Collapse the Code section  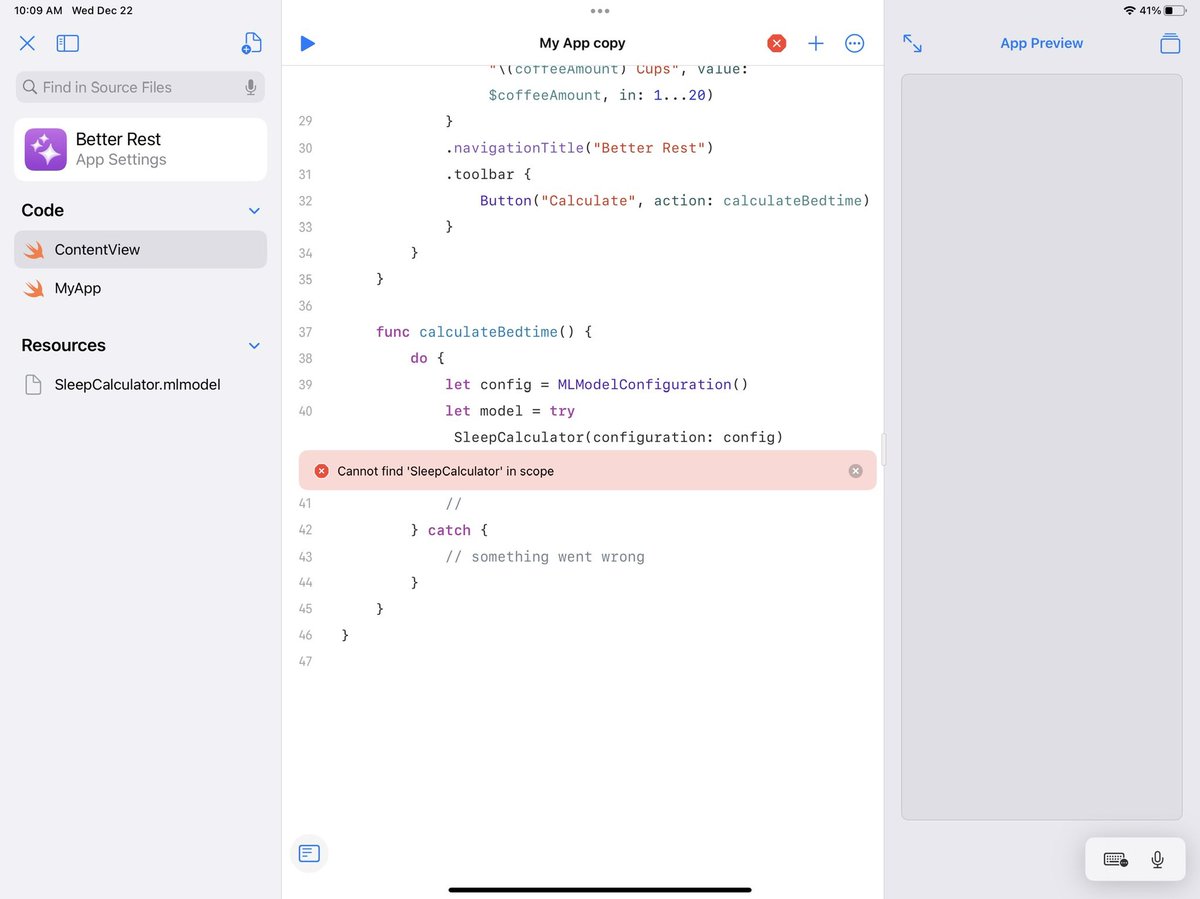coord(254,210)
